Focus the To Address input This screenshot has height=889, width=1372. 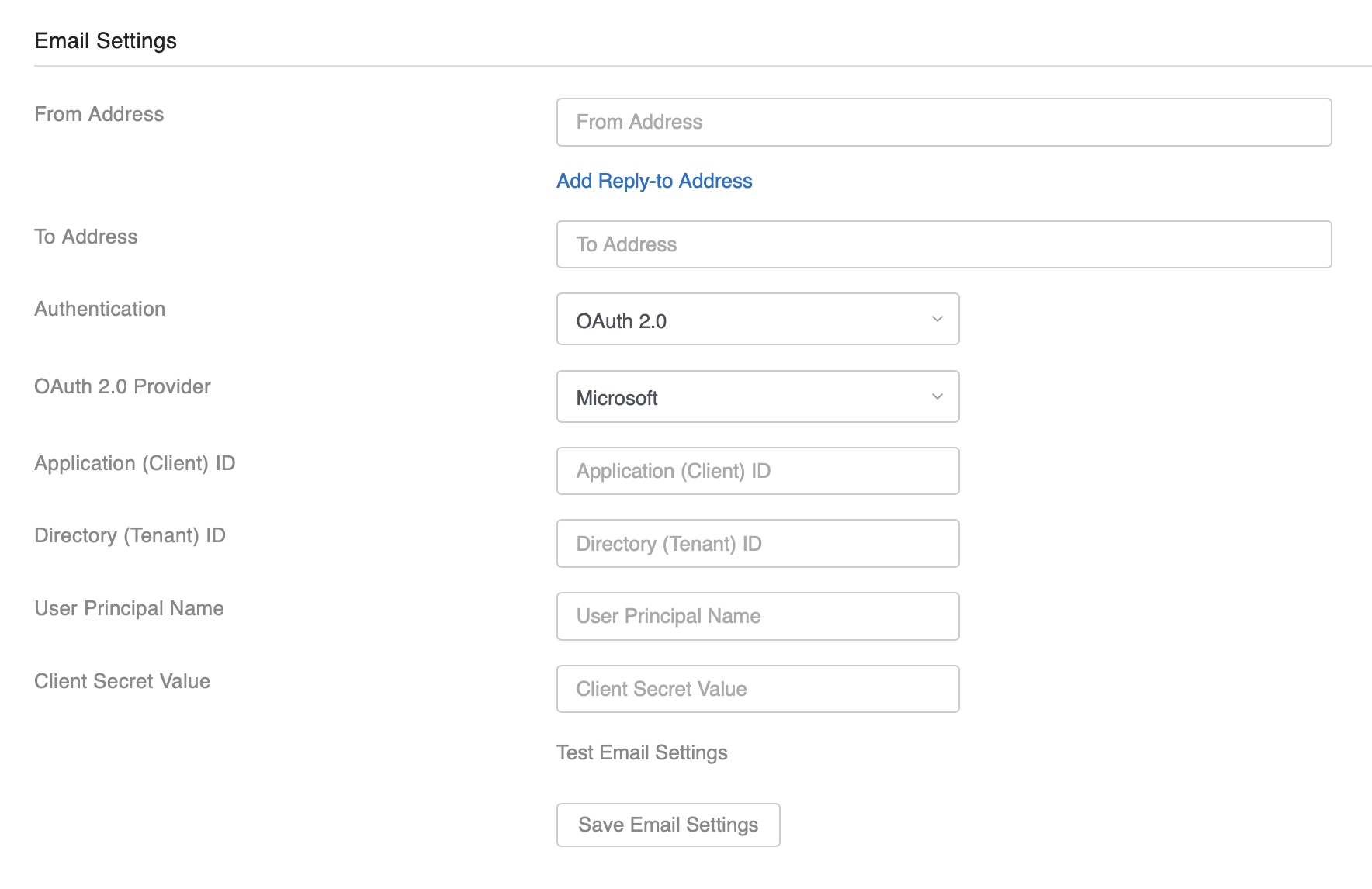[x=943, y=244]
